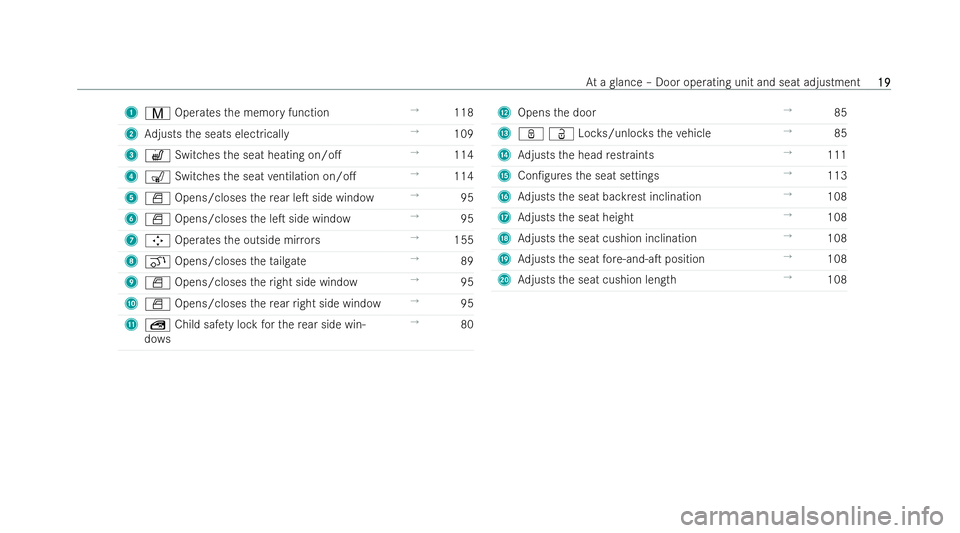Image resolution: width=960 pixels, height=533 pixels.
Task: Click the tailgate open/close icon
Action: coord(157,262)
